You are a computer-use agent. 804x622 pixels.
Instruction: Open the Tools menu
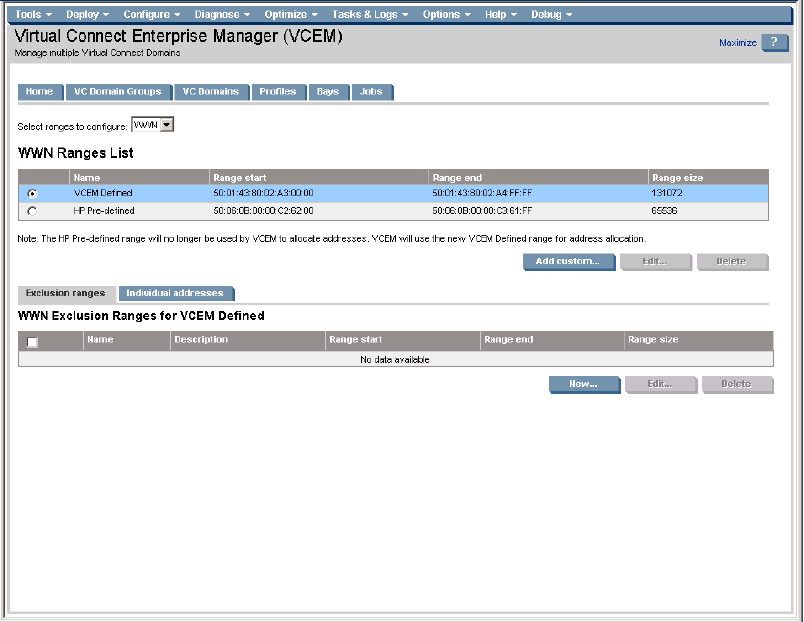[x=33, y=14]
